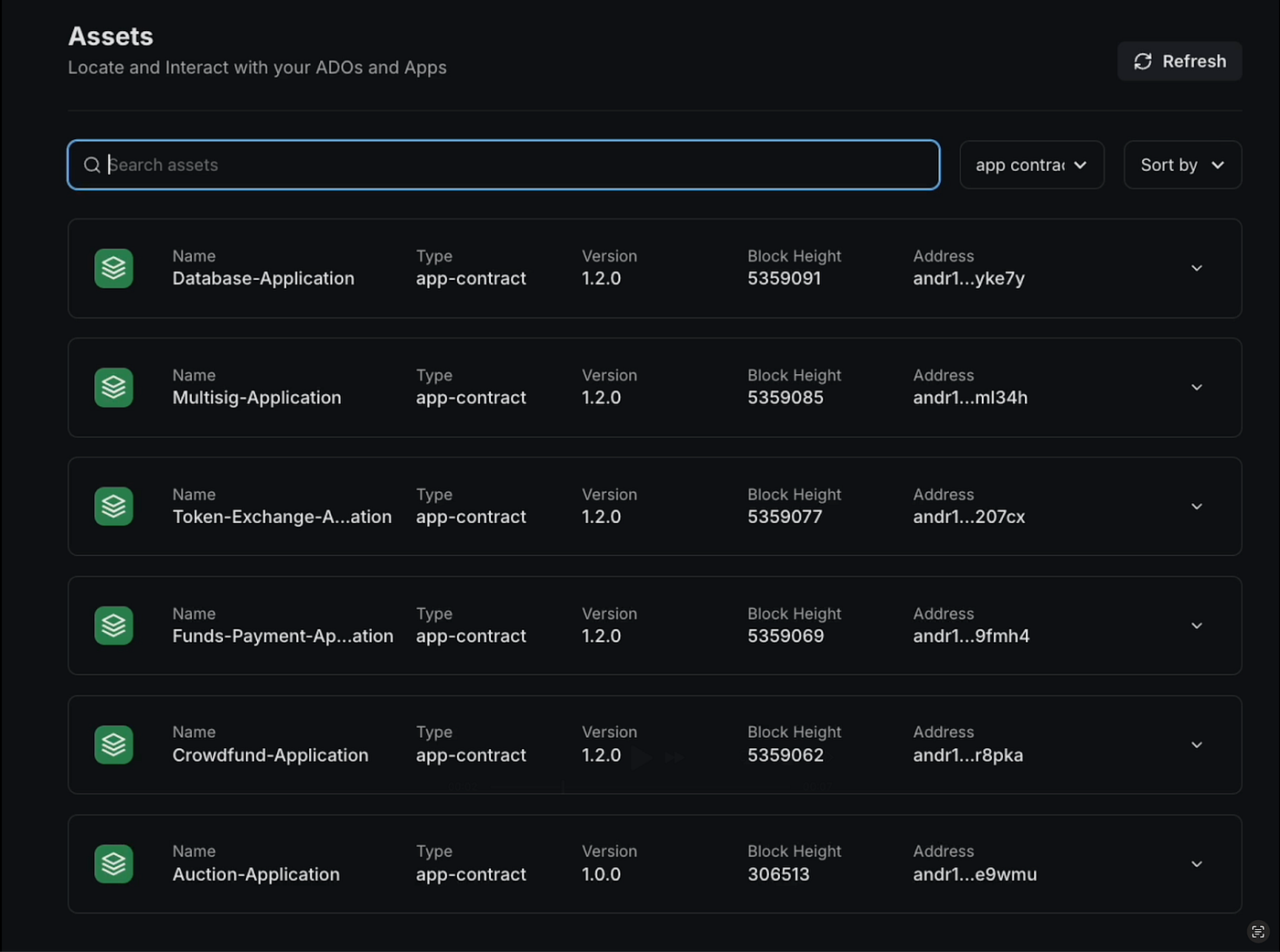Open the app contract filter dropdown
Viewport: 1280px width, 952px height.
click(1031, 166)
